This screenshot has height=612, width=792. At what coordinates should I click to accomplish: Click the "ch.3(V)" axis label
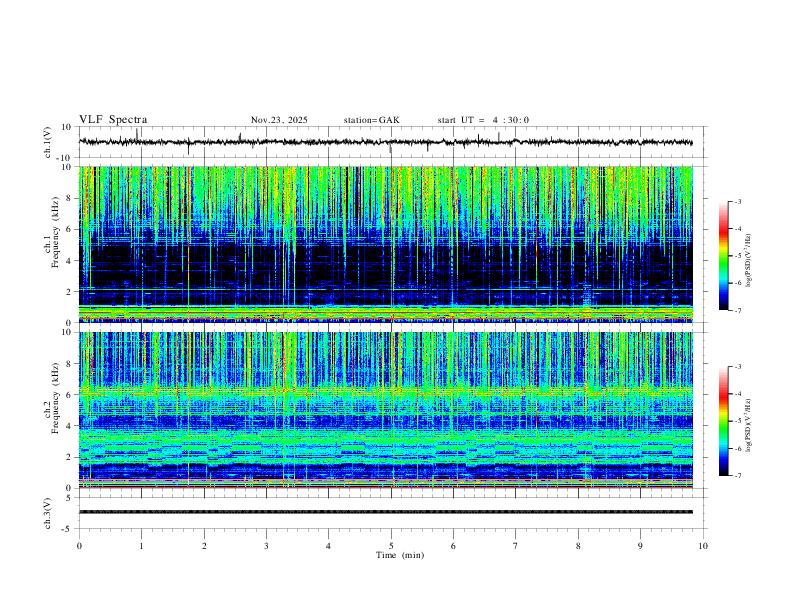[48, 513]
